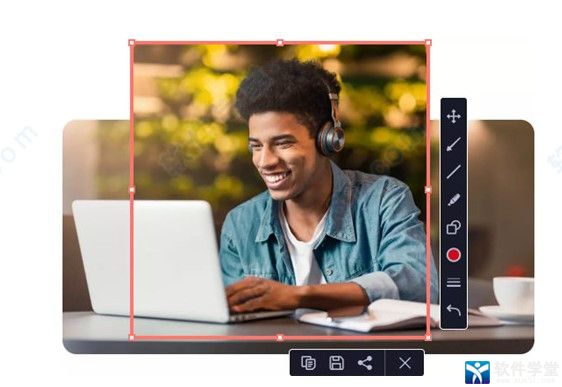The width and height of the screenshot is (562, 387).
Task: Click the right-middle selection edge handle
Action: click(428, 190)
